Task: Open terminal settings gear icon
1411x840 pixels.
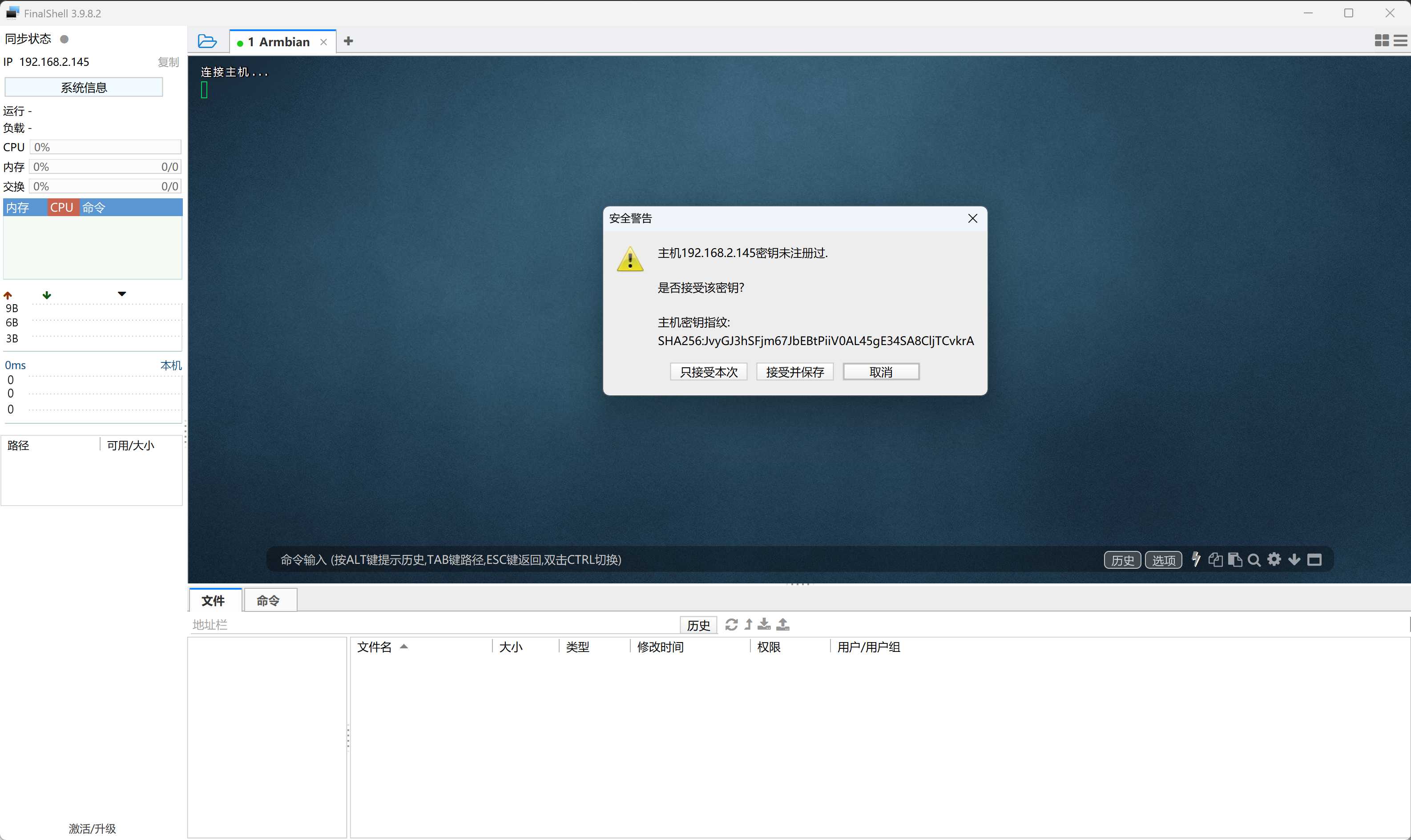Action: tap(1274, 559)
